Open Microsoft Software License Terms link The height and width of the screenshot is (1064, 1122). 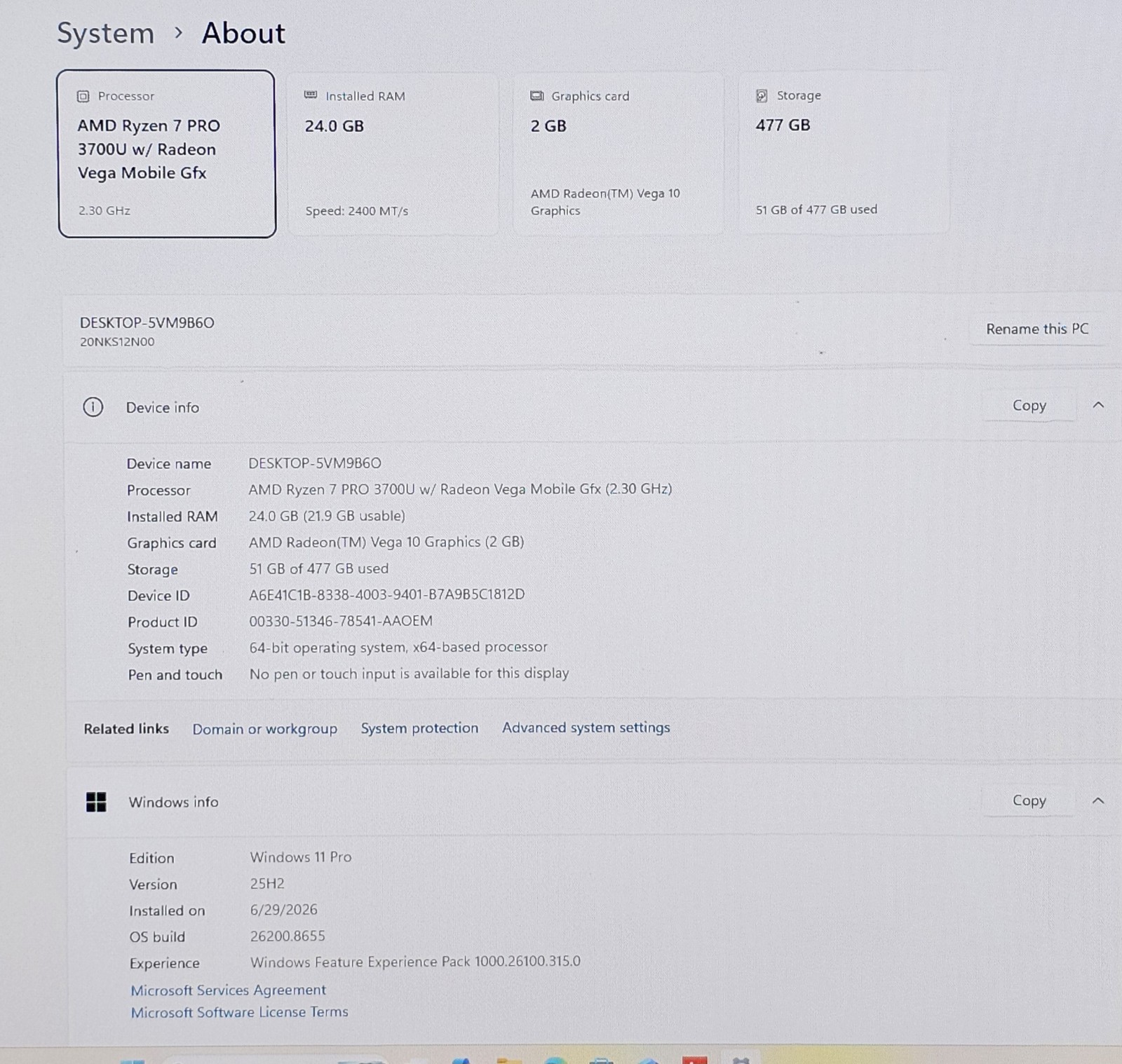240,1012
